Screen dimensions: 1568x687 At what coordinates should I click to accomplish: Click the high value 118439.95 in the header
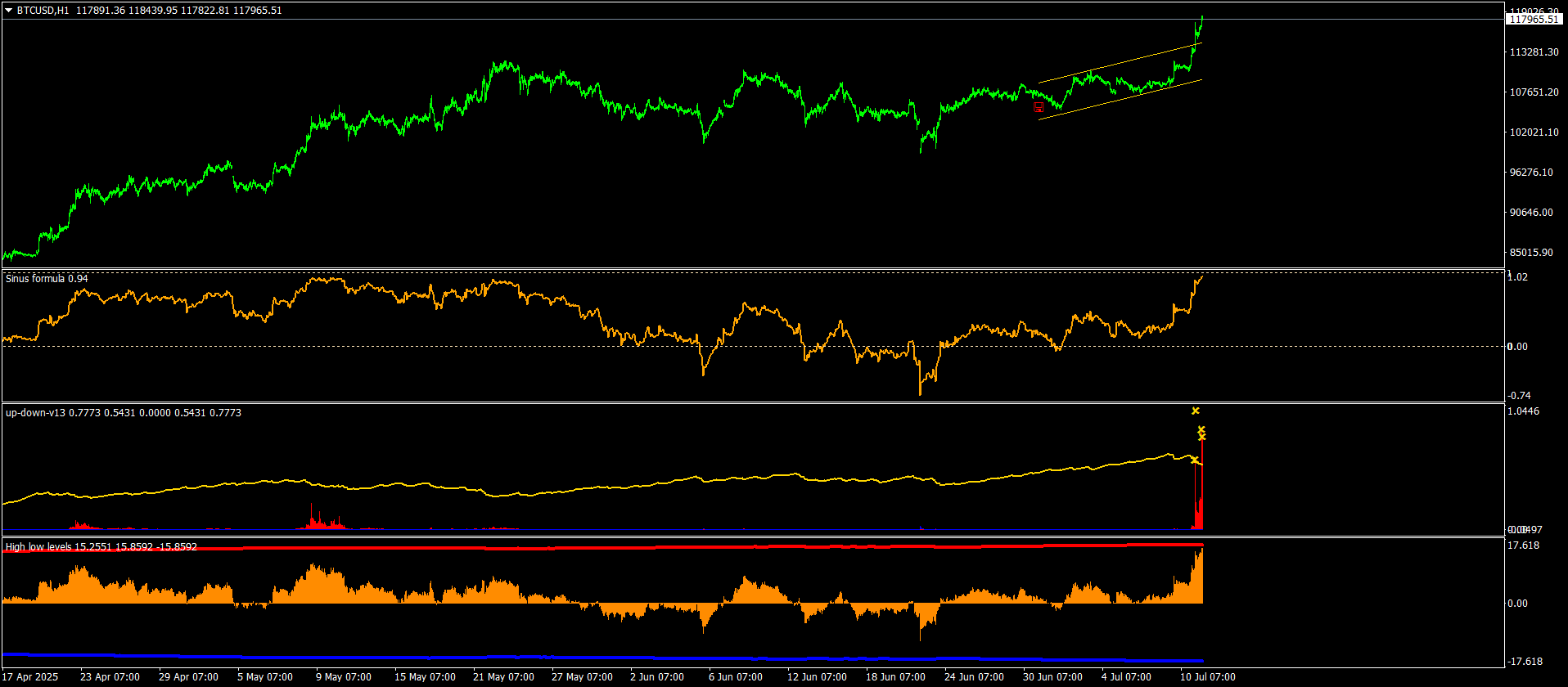coord(153,11)
